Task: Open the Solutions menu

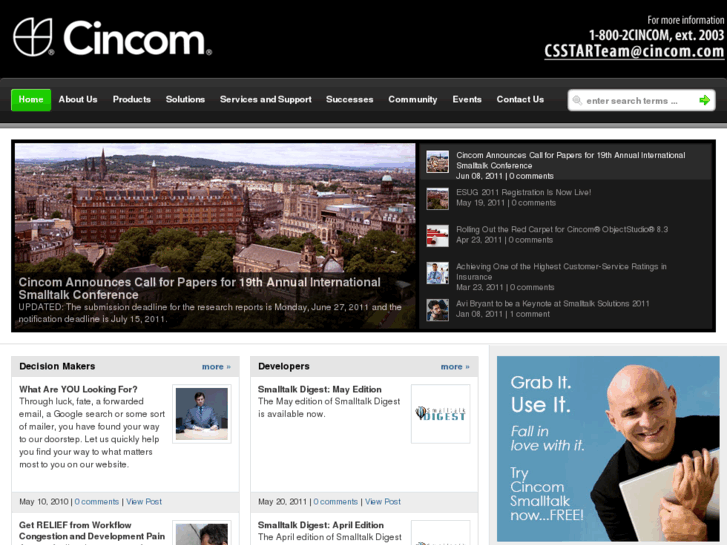Action: (x=185, y=99)
